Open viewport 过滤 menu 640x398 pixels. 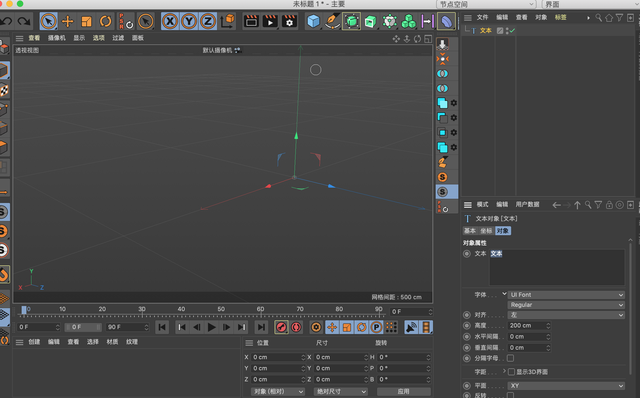pyautogui.click(x=118, y=38)
